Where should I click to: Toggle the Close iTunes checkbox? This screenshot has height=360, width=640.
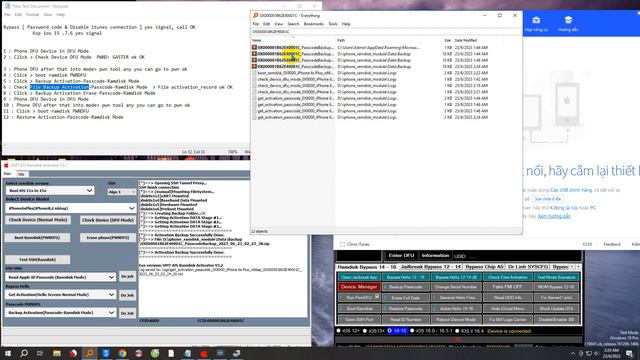(x=342, y=244)
